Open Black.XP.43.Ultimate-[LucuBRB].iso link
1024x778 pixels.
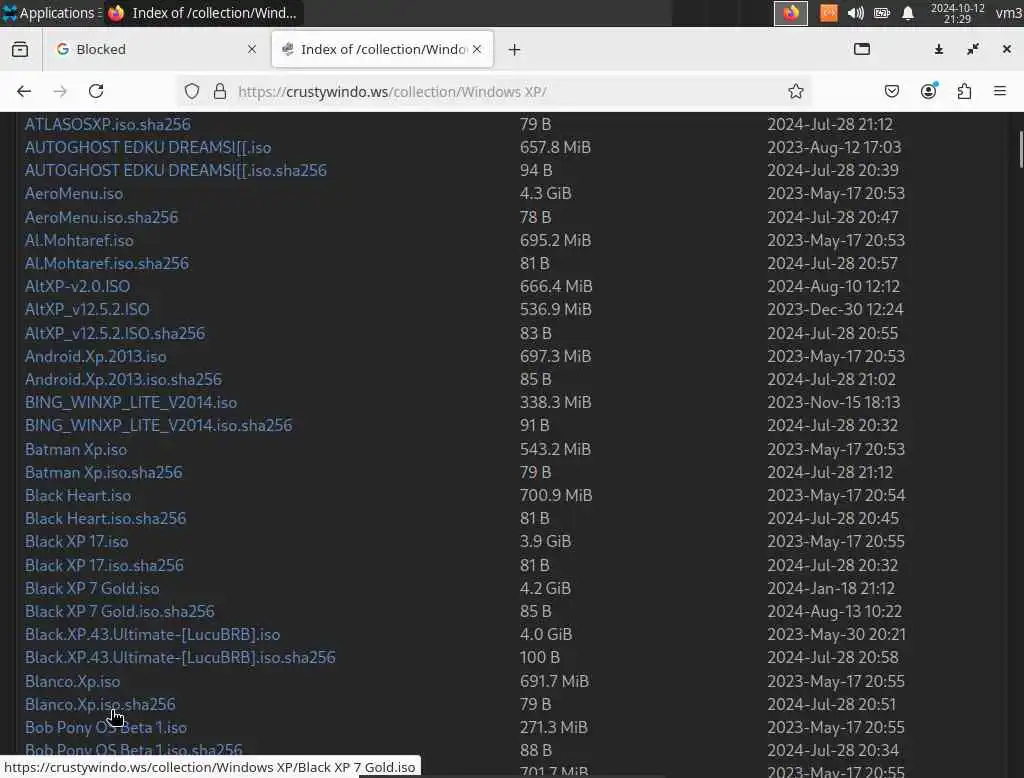(152, 634)
